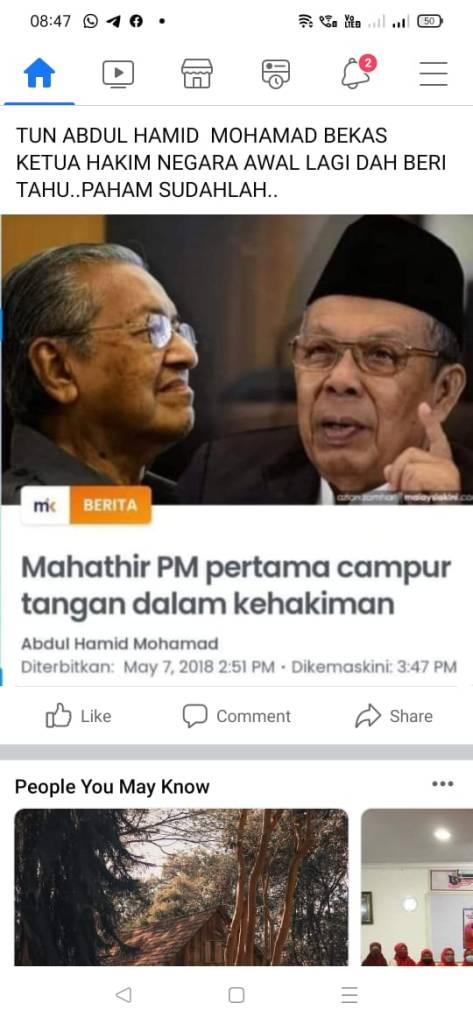Tap the Android recent apps button

click(350, 995)
